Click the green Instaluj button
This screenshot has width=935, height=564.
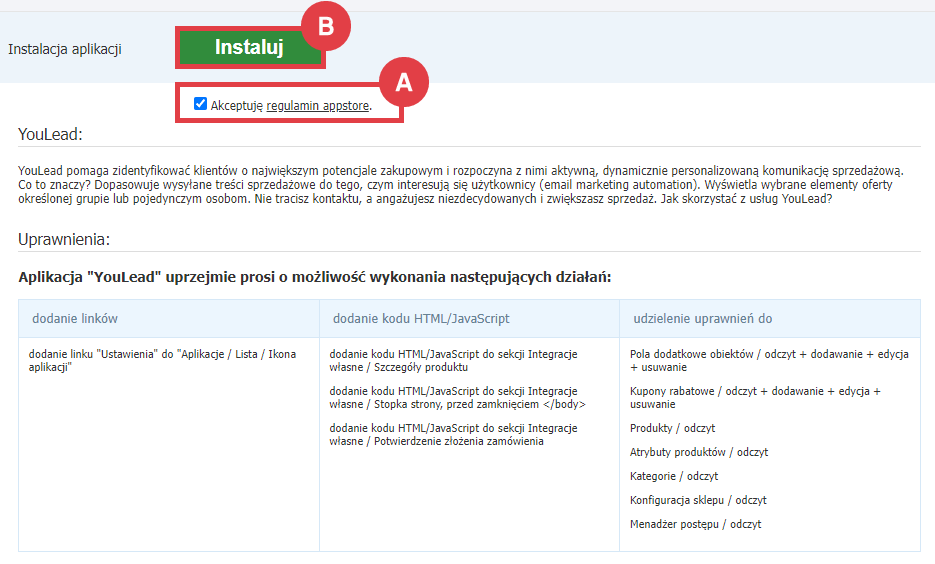click(249, 47)
